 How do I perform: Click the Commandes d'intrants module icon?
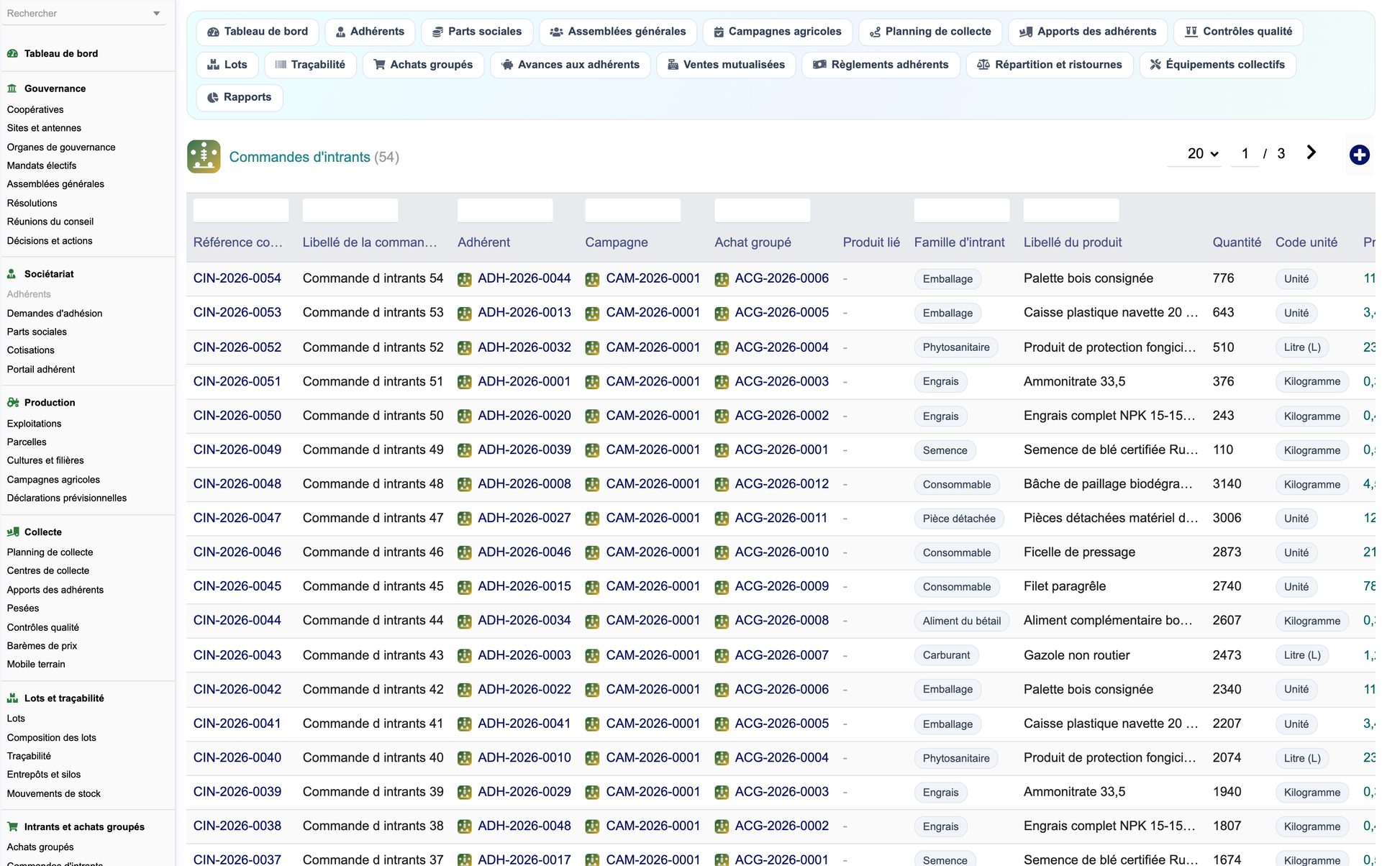204,156
